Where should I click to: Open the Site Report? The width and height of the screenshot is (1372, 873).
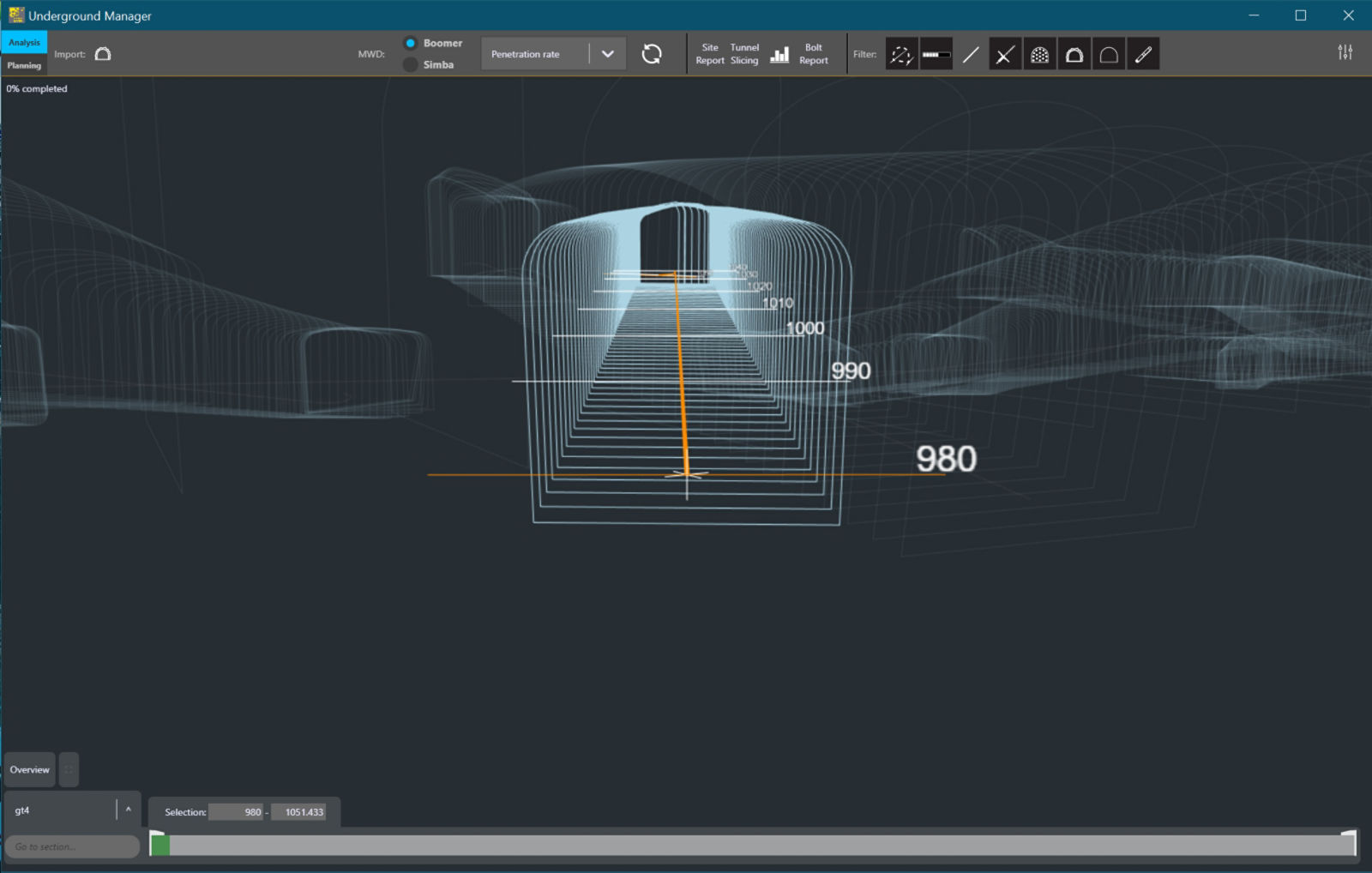pyautogui.click(x=710, y=54)
